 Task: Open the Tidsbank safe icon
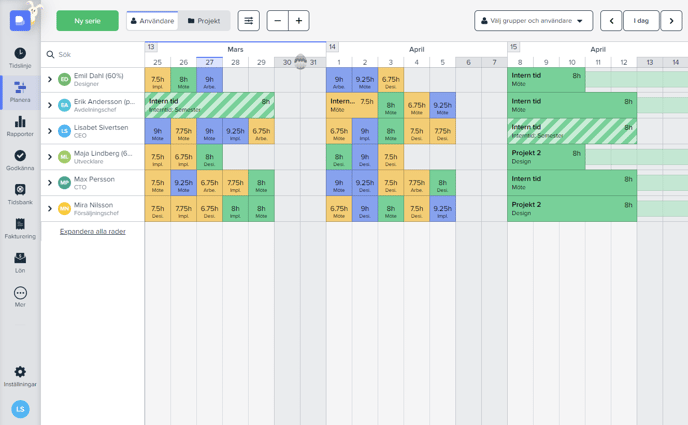[x=20, y=190]
